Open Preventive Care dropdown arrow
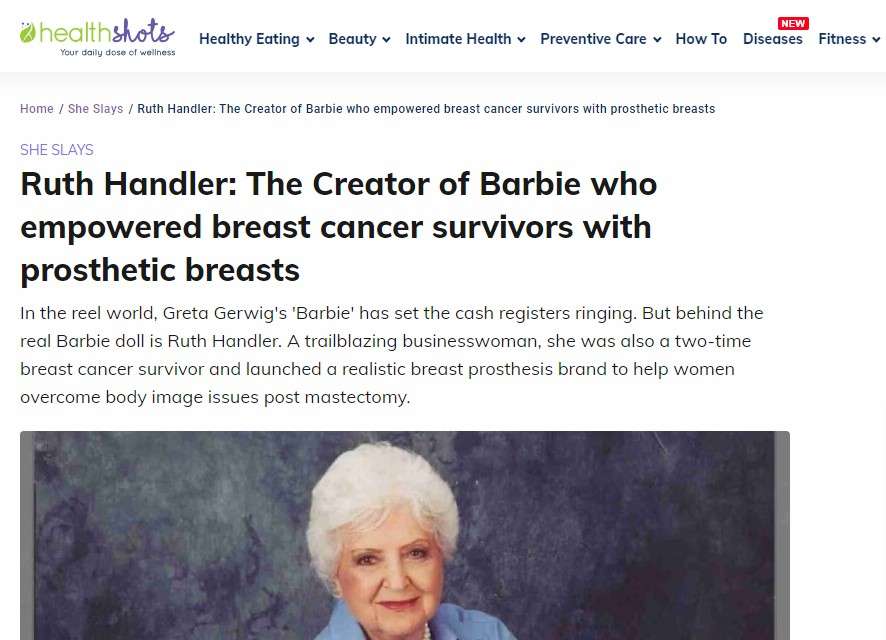Viewport: 886px width, 640px height. tap(657, 40)
